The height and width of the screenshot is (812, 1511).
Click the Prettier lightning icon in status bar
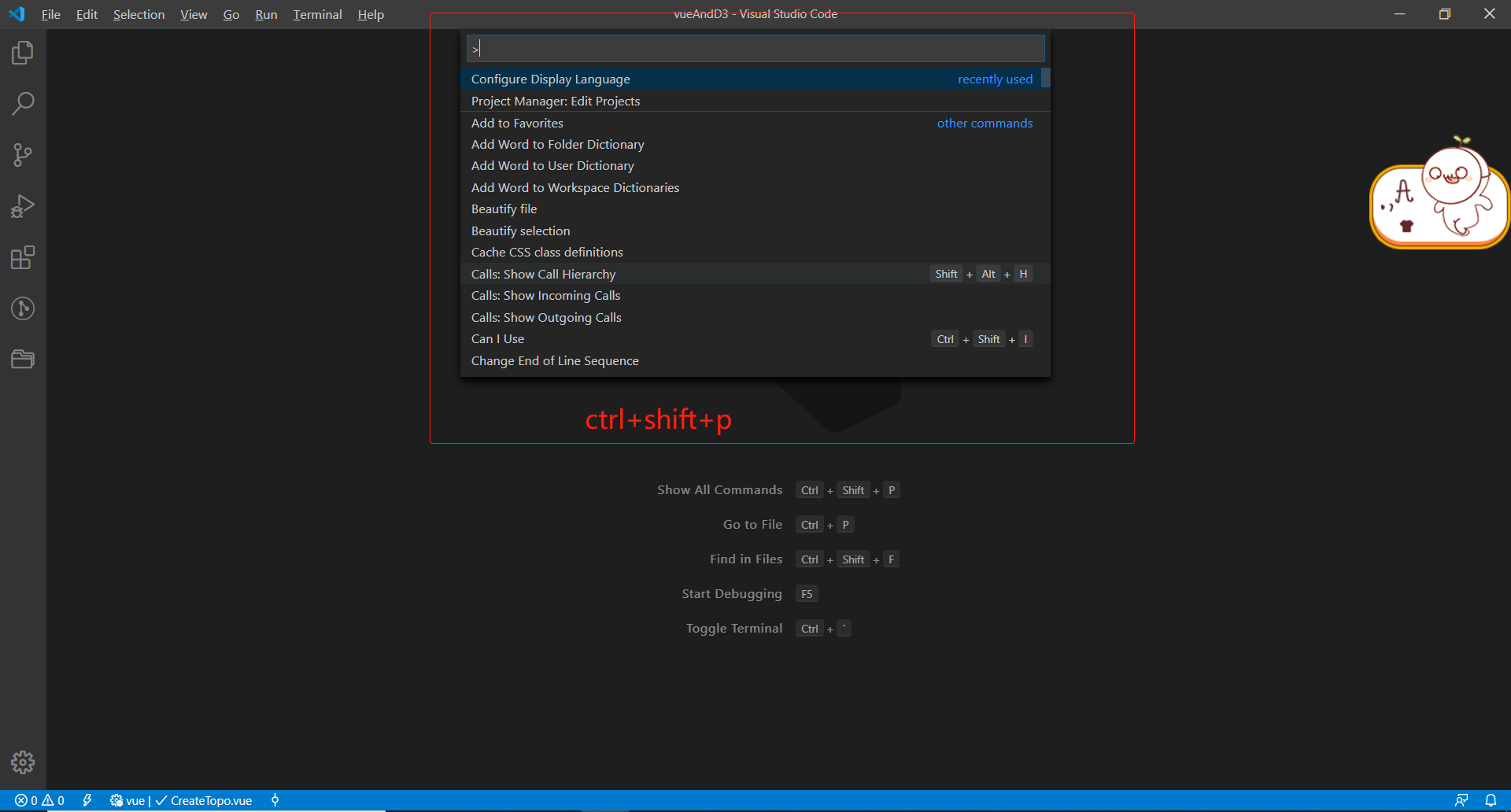[x=87, y=800]
